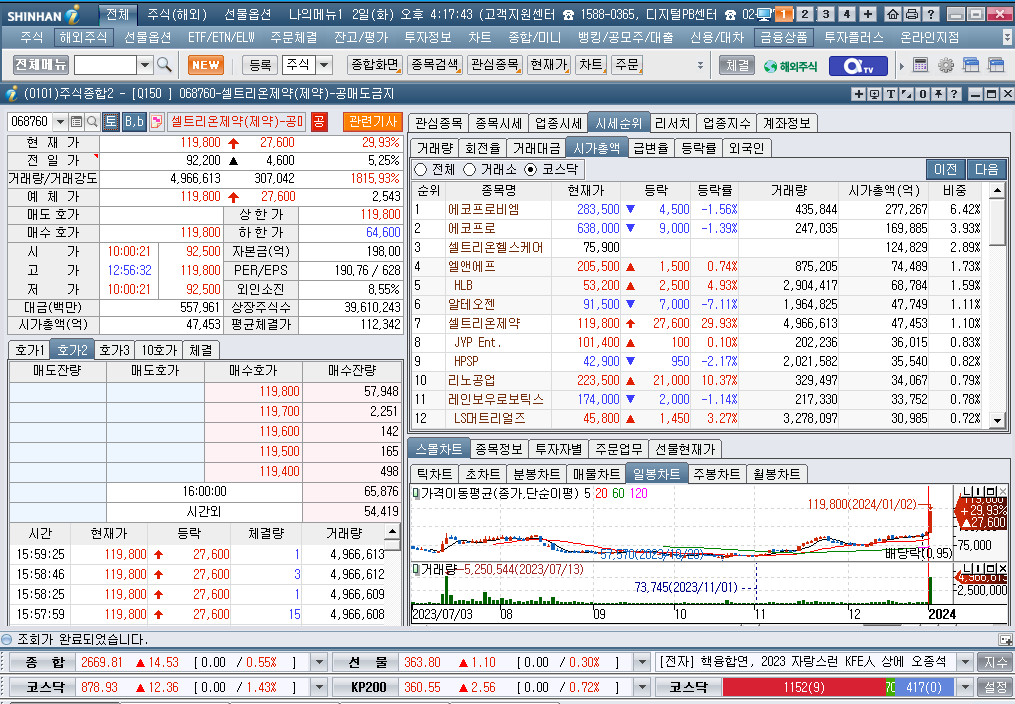Open the 선물 index ticker dropdown

coord(641,663)
